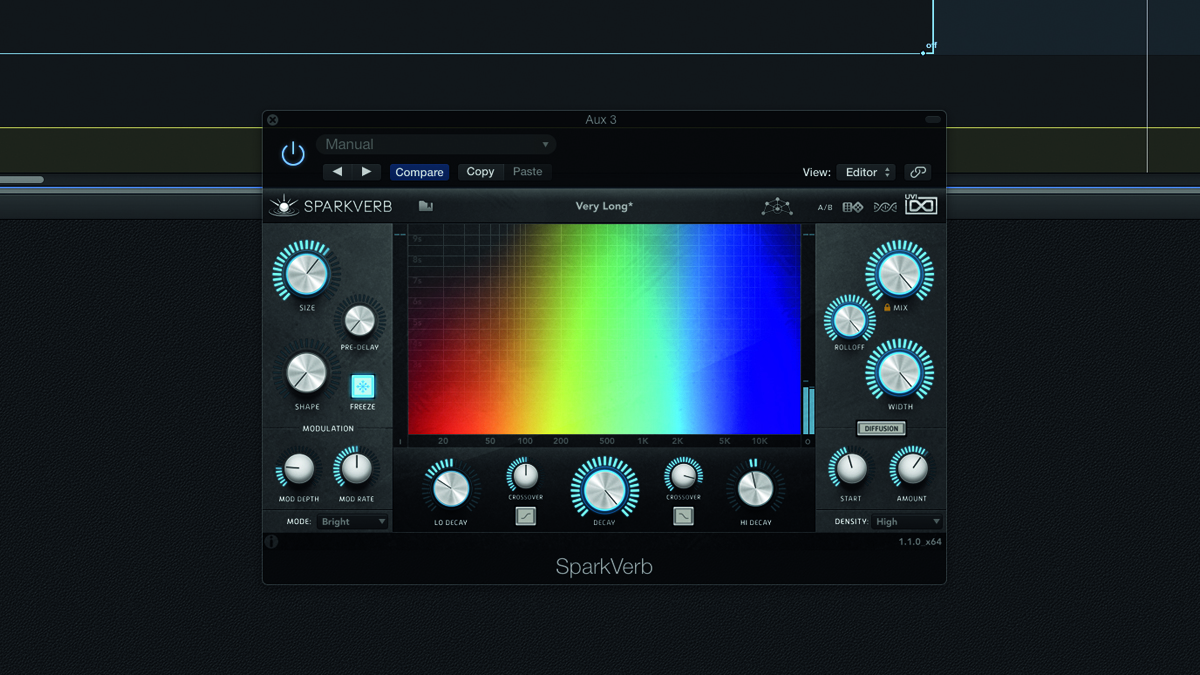Screen dimensions: 1200x675
Task: Toggle the Diffusion button
Action: [881, 428]
